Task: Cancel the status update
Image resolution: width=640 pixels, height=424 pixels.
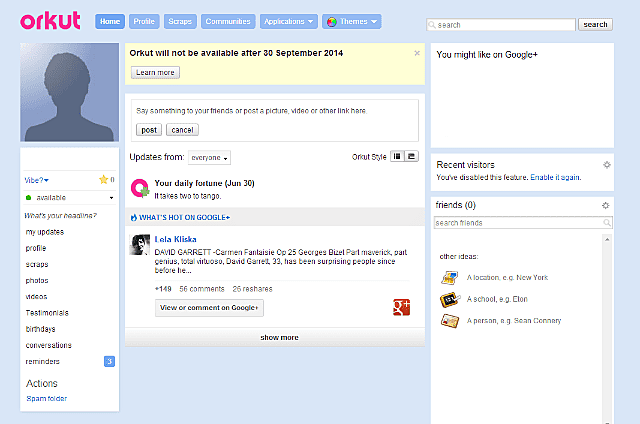Action: [x=182, y=130]
